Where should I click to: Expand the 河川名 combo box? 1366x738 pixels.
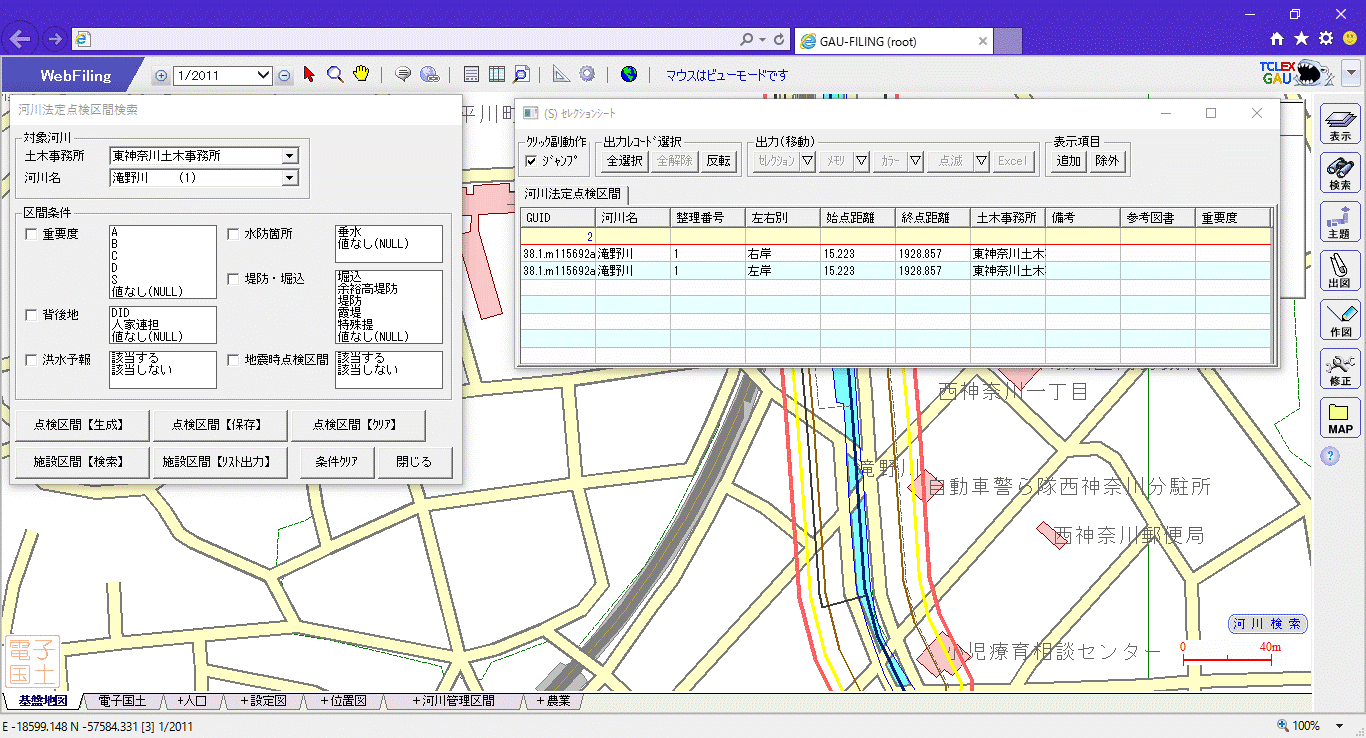[x=290, y=178]
